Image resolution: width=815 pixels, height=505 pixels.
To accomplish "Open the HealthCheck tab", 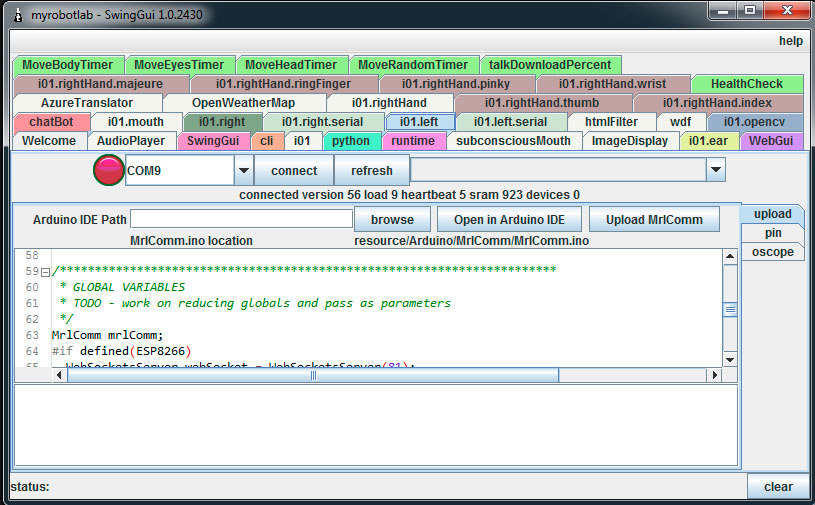I will click(747, 84).
